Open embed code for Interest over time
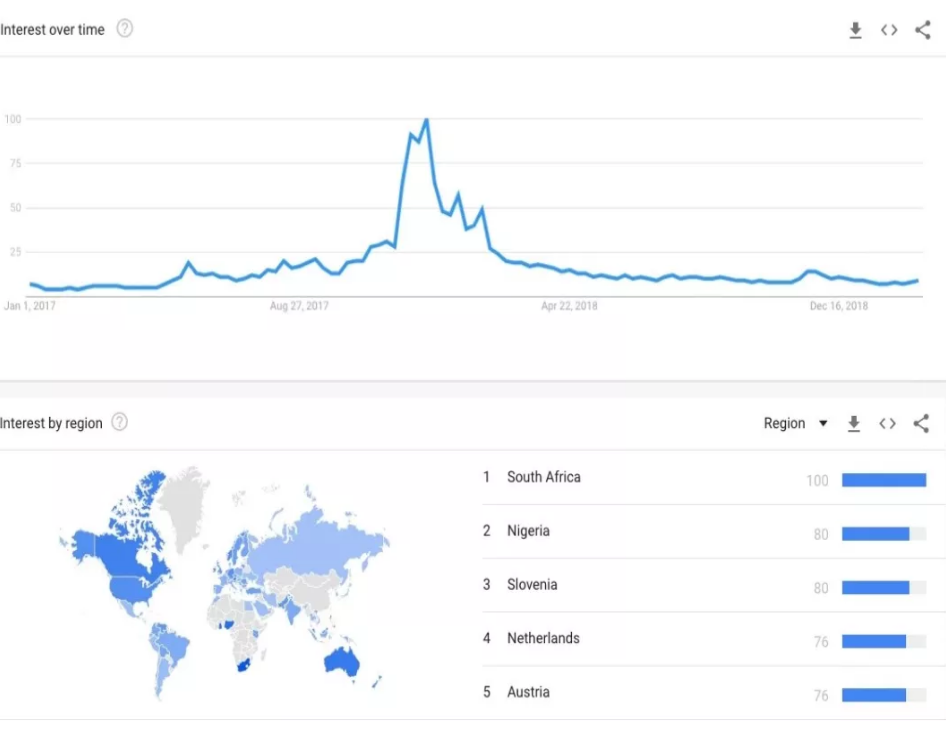Image resolution: width=946 pixels, height=729 pixels. (x=889, y=30)
